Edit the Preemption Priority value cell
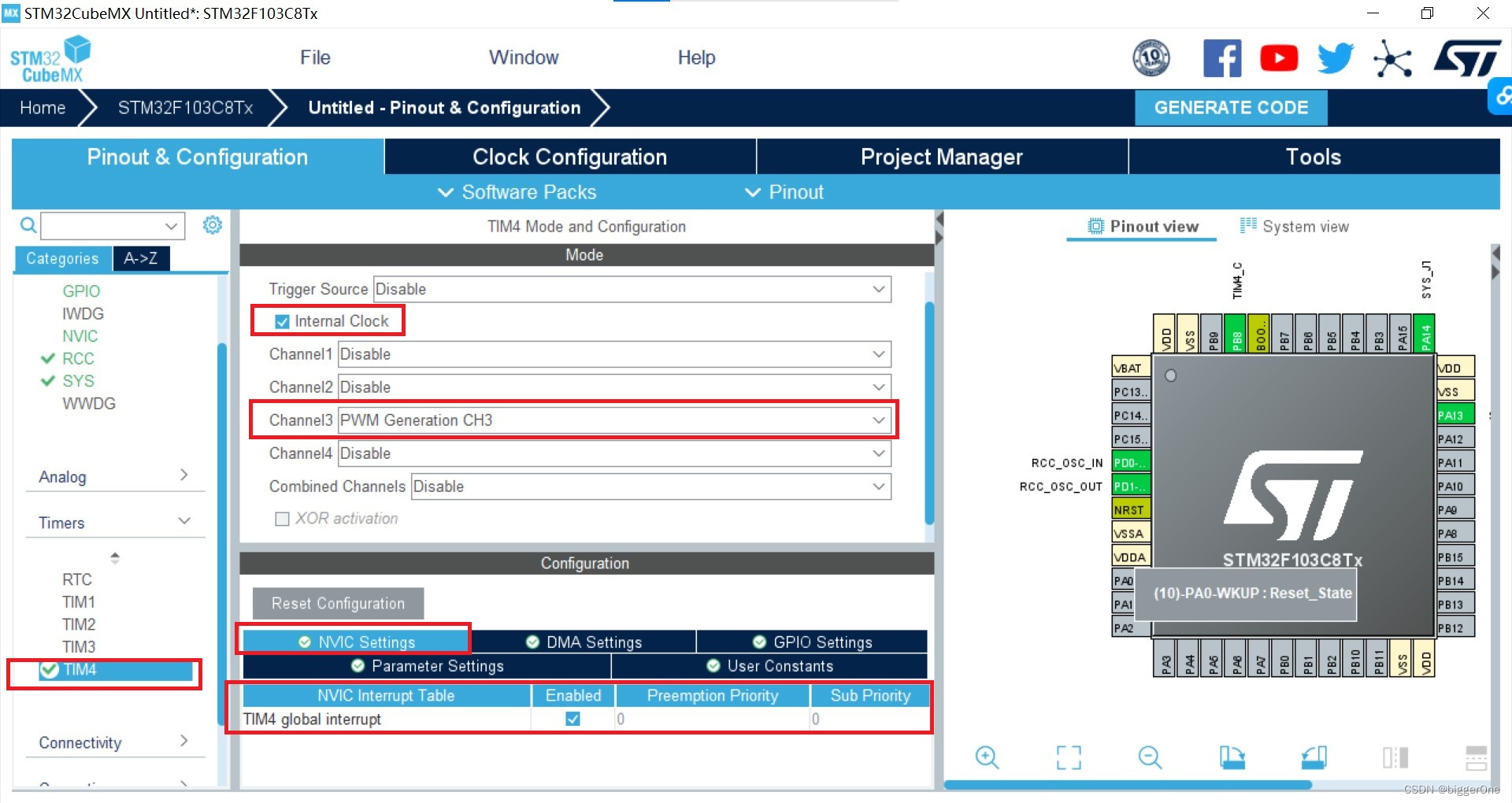This screenshot has height=803, width=1512. pos(712,719)
